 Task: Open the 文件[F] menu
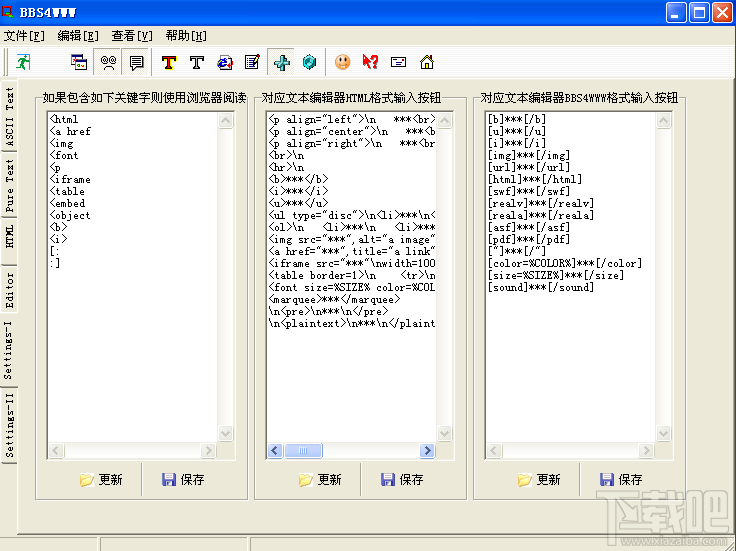[x=24, y=36]
